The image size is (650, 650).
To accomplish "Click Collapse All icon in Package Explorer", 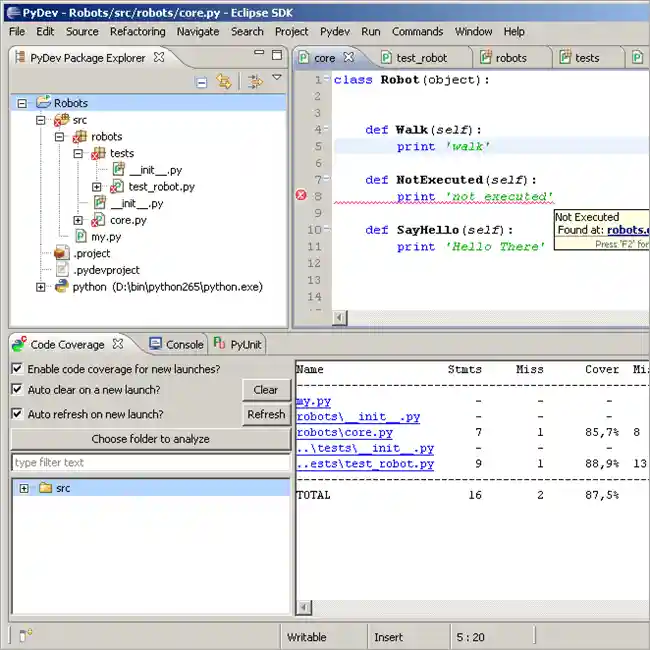I will point(201,82).
